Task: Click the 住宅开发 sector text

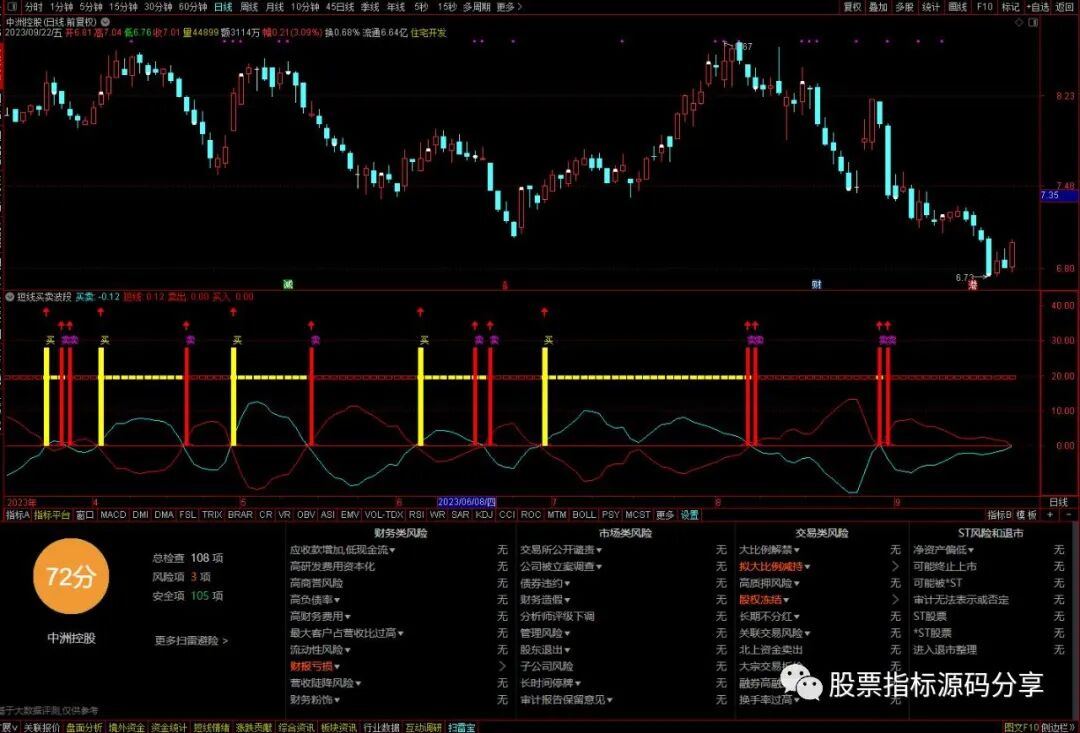Action: point(428,32)
